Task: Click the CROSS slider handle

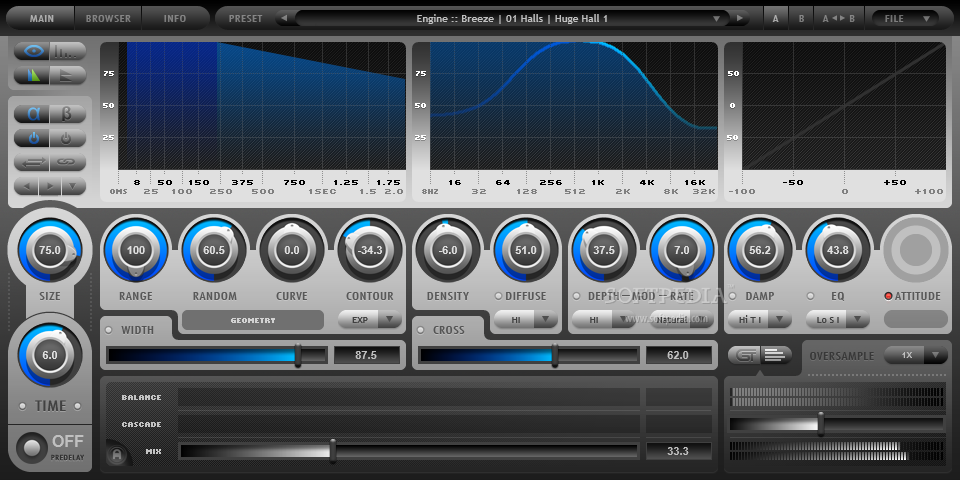Action: point(555,355)
